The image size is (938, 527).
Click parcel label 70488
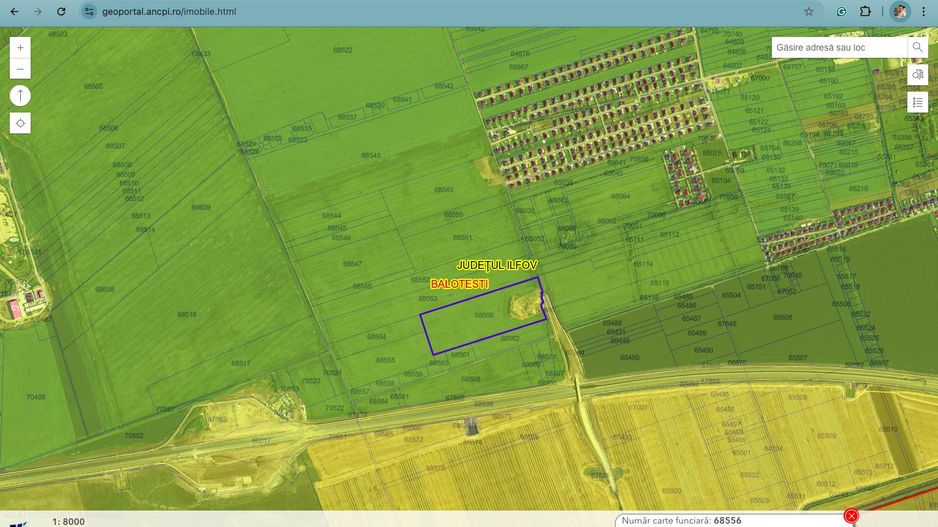pos(35,397)
